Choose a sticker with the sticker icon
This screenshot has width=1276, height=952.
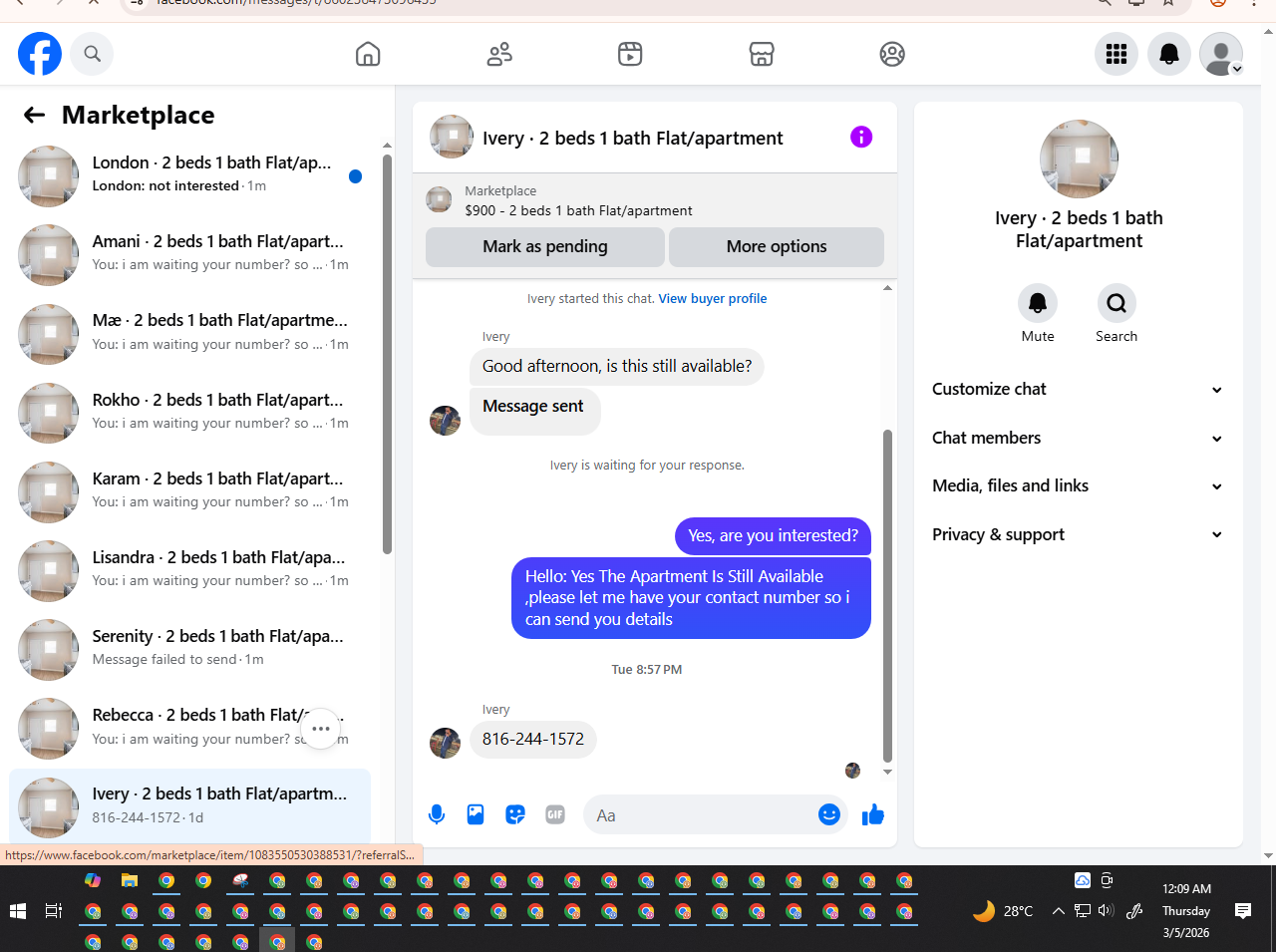515,814
